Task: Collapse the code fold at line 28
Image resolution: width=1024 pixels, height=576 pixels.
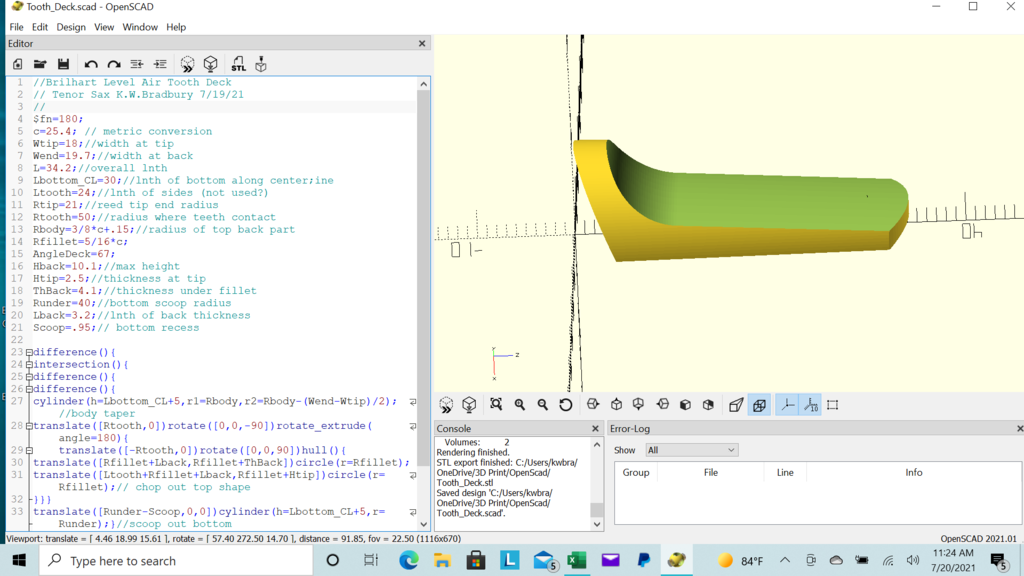Action: pos(29,426)
